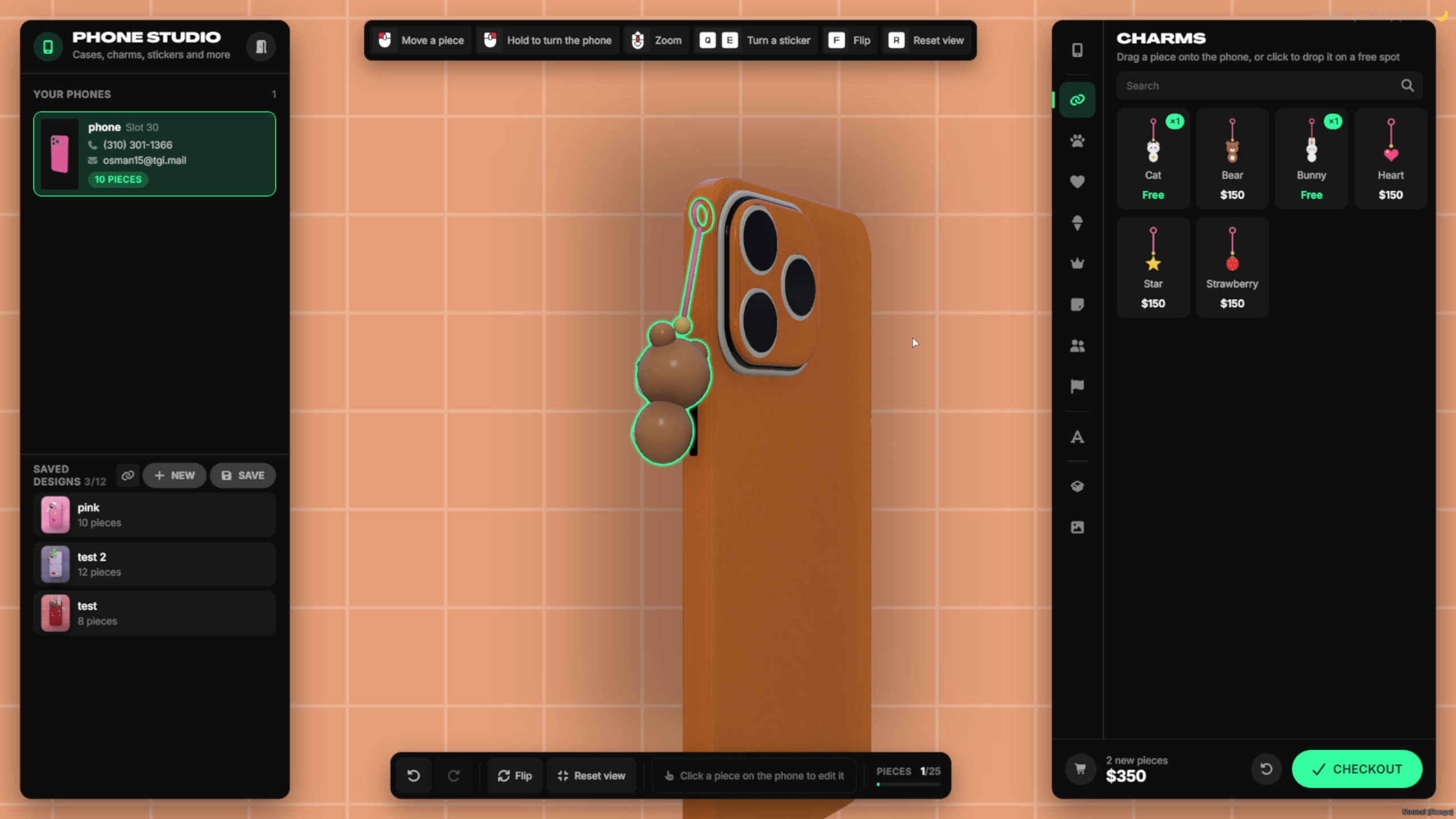
Task: Open the crown category in sidebar
Action: 1077,263
